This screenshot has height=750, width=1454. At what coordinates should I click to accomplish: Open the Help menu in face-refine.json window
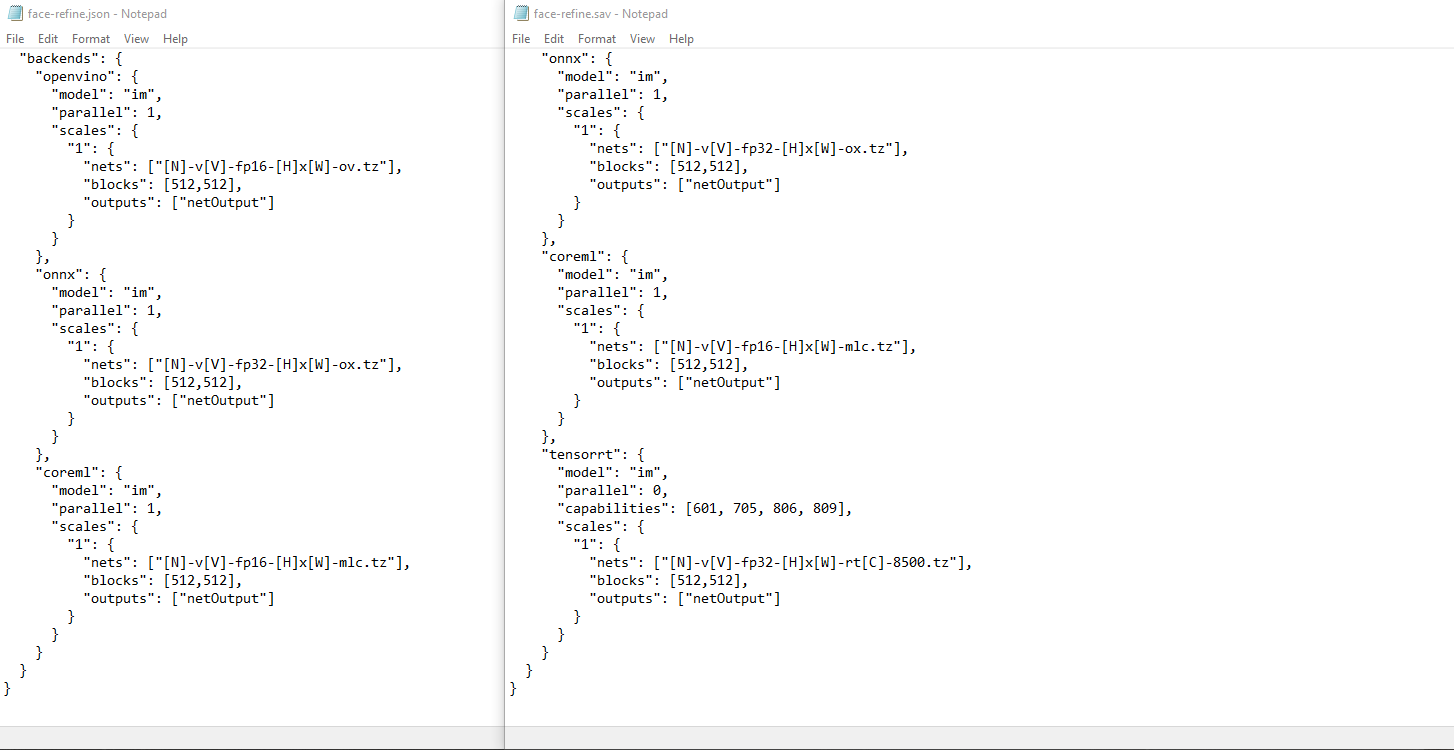[175, 39]
